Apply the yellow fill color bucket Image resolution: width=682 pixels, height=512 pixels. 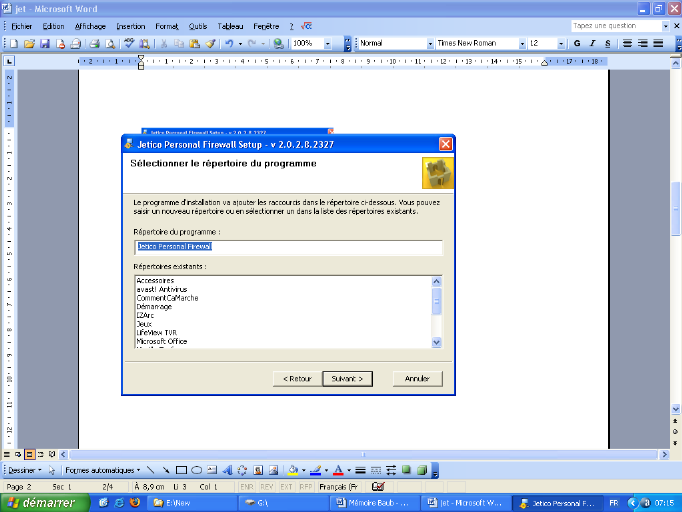pos(293,470)
